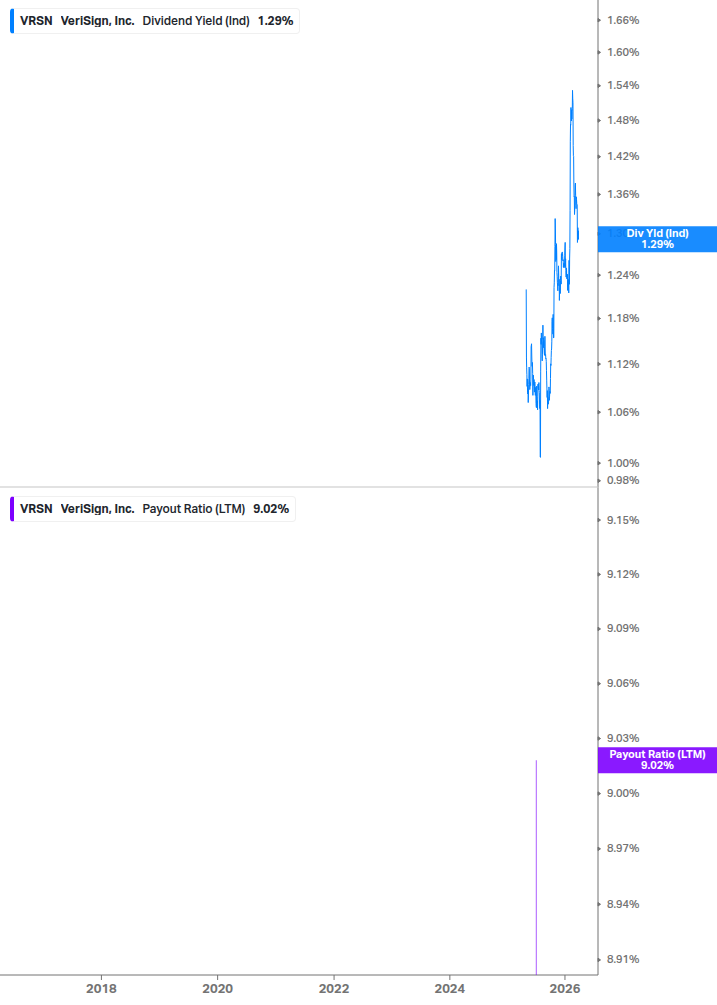
Task: Click the 8.91% tick on the payout axis
Action: [623, 959]
